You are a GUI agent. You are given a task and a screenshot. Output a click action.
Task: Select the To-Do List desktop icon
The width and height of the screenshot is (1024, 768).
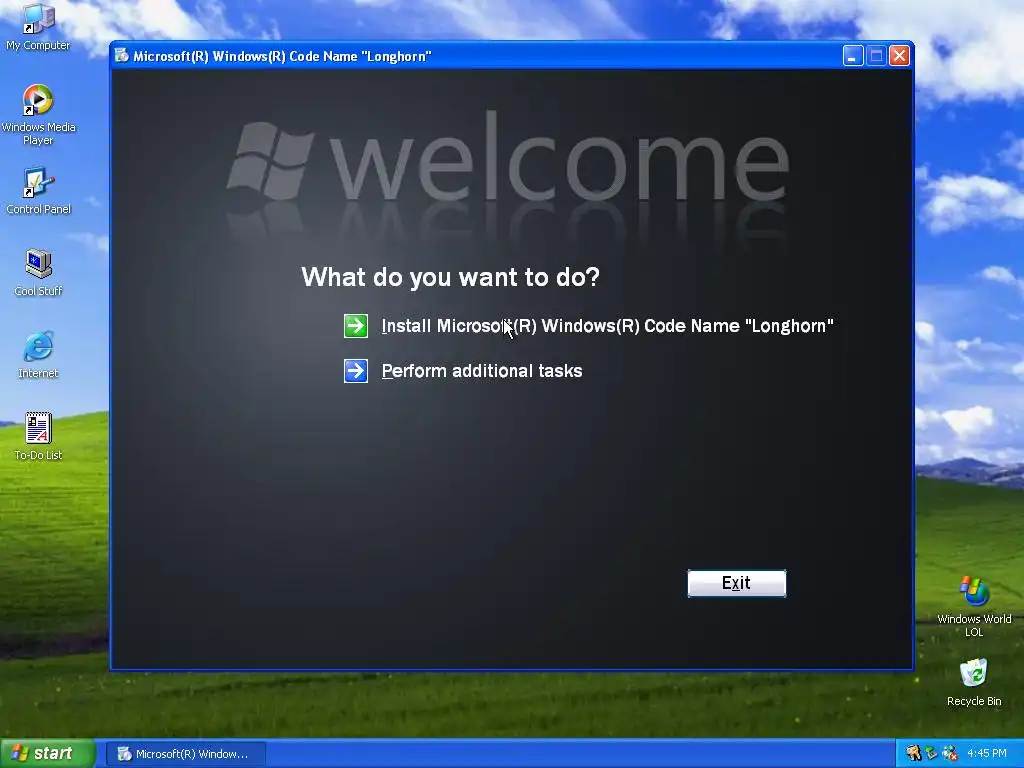38,437
